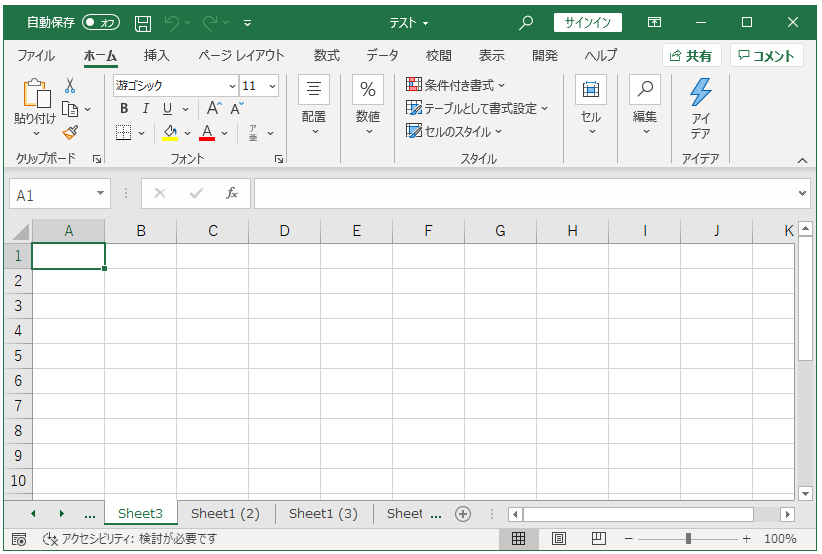Click the Share button

pos(691,56)
